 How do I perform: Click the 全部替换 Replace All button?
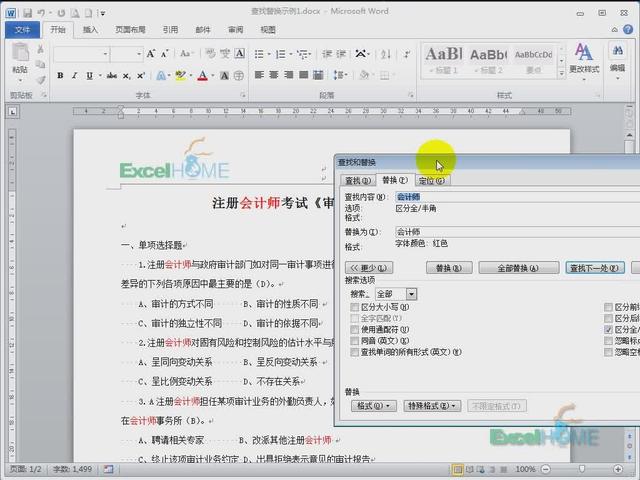[x=518, y=268]
